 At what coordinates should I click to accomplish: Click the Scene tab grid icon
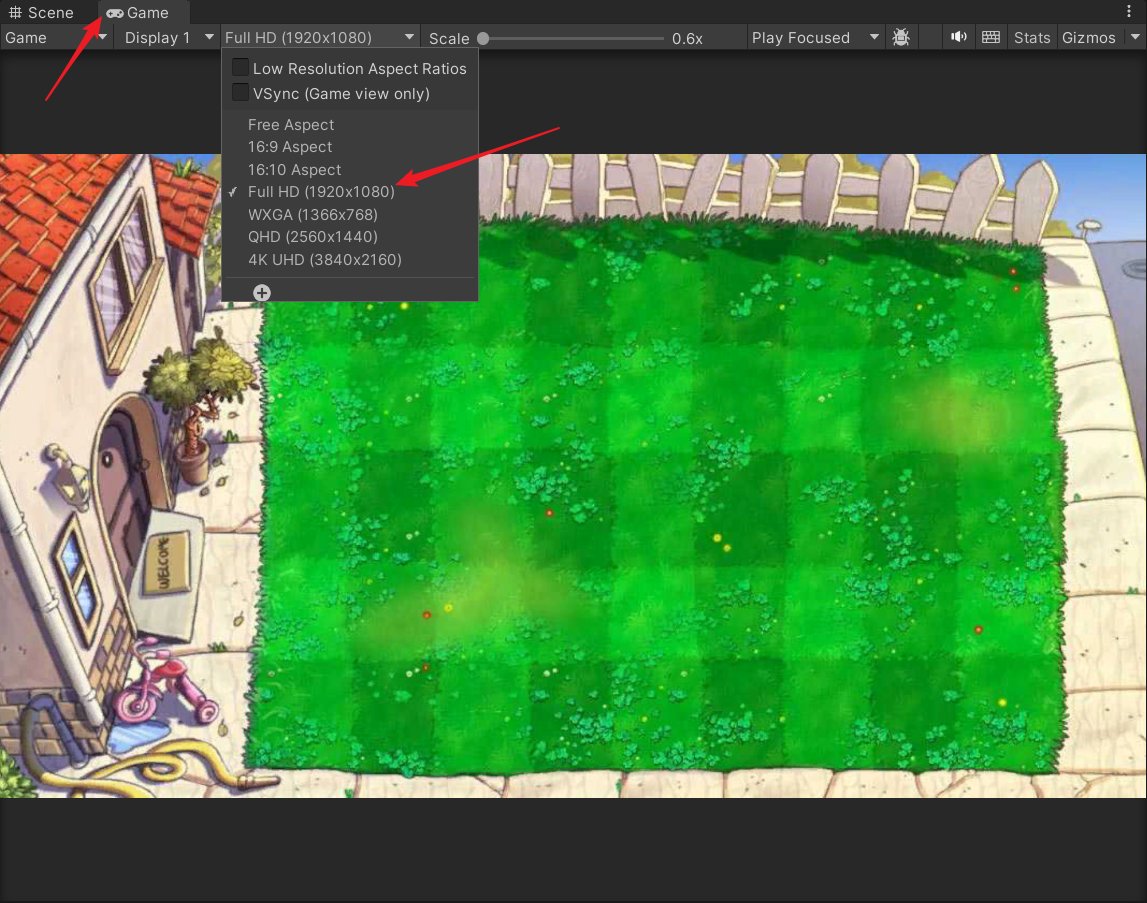pyautogui.click(x=15, y=12)
